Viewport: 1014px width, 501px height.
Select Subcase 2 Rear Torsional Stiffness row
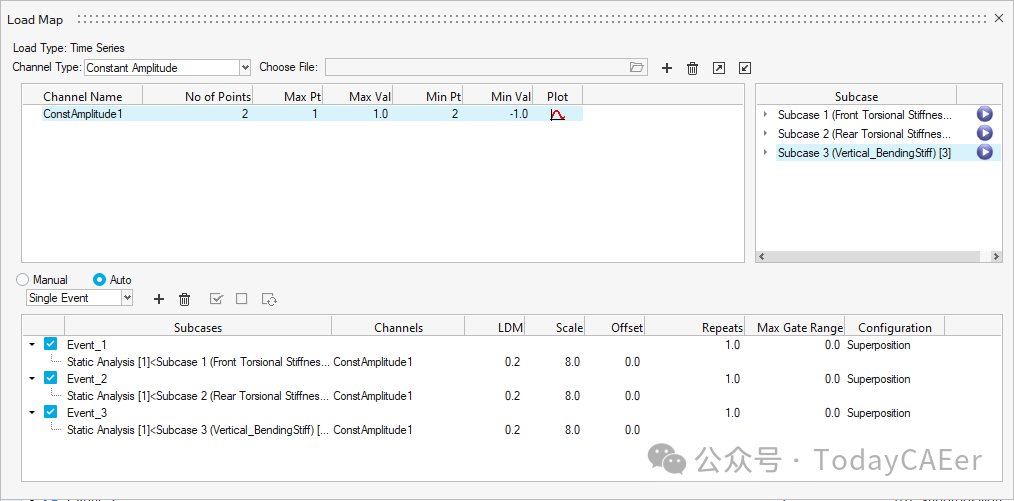point(865,133)
